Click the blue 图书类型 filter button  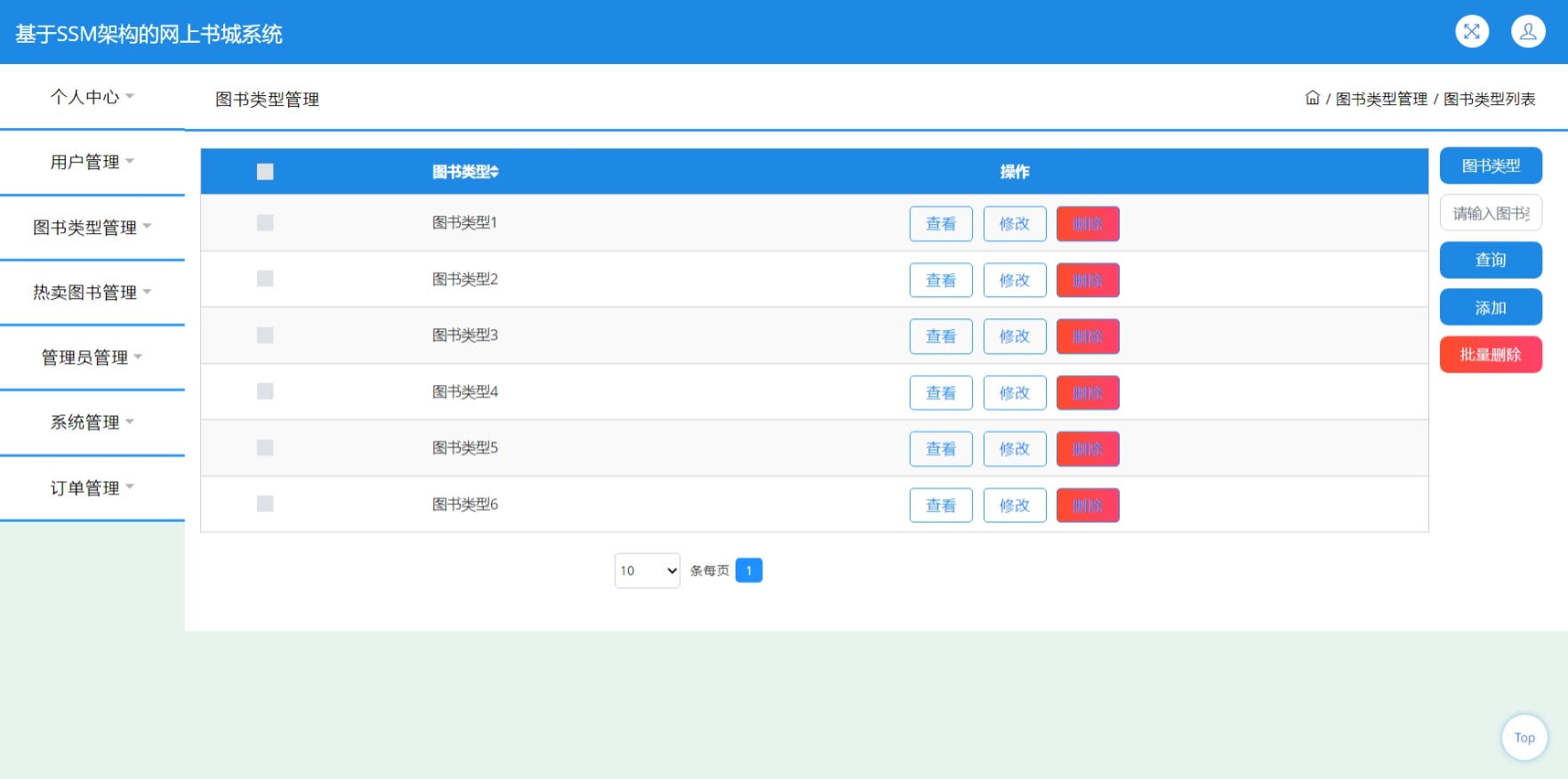tap(1491, 165)
